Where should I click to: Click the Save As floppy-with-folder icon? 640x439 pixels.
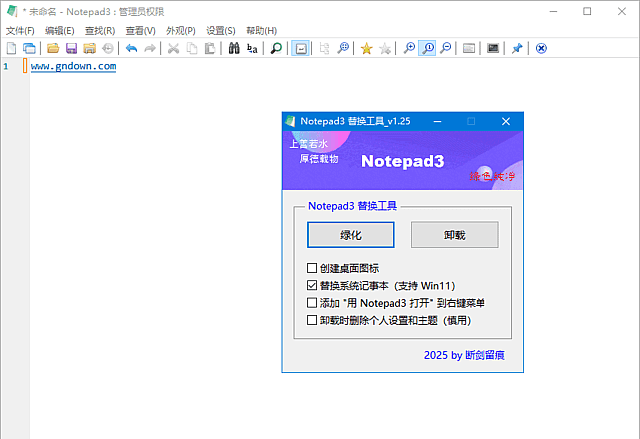pos(89,49)
